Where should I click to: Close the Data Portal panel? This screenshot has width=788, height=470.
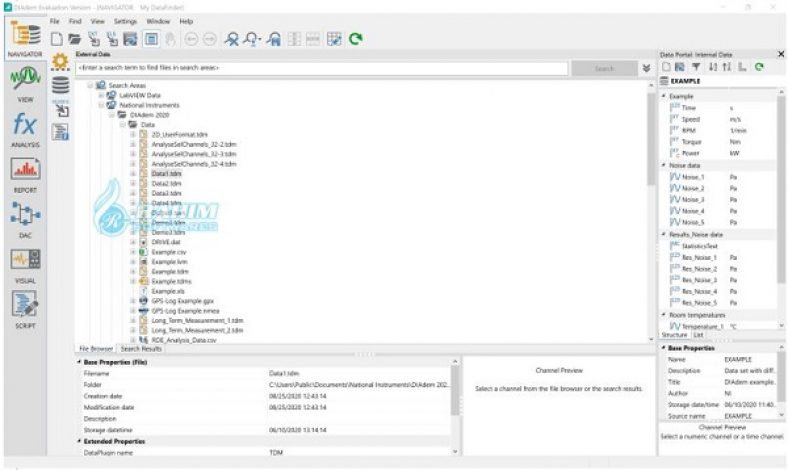click(x=781, y=54)
